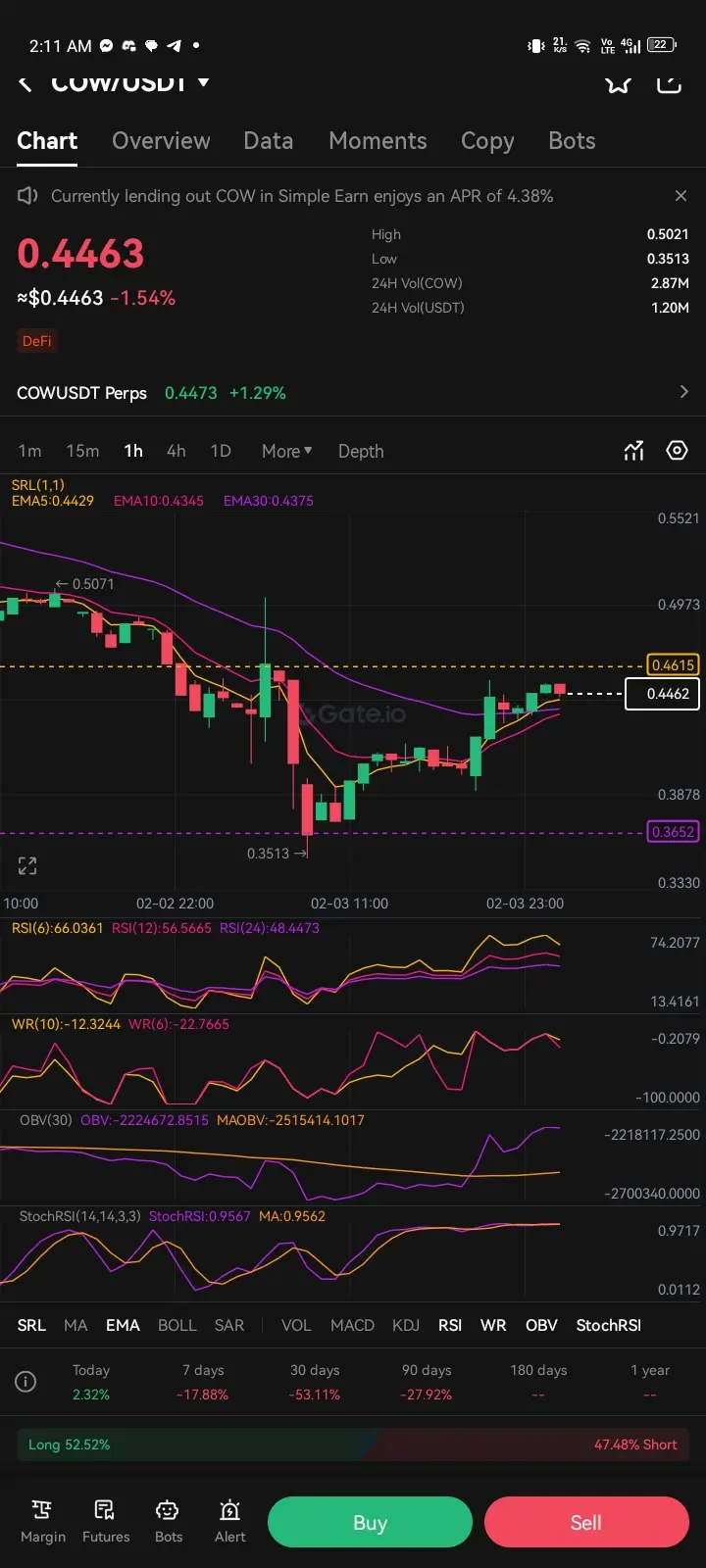This screenshot has width=706, height=1568.
Task: Switch to the Moments tab
Action: coord(378,141)
